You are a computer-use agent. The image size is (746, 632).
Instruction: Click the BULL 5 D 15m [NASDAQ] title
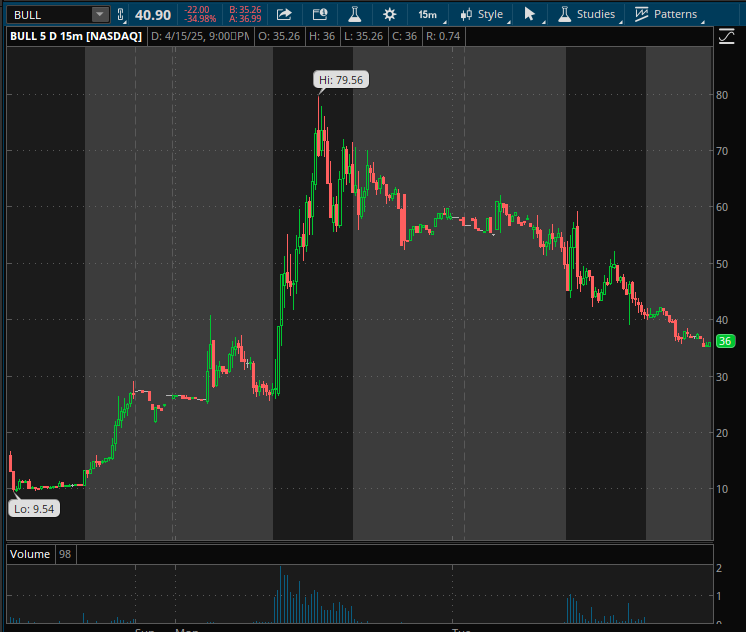click(76, 36)
